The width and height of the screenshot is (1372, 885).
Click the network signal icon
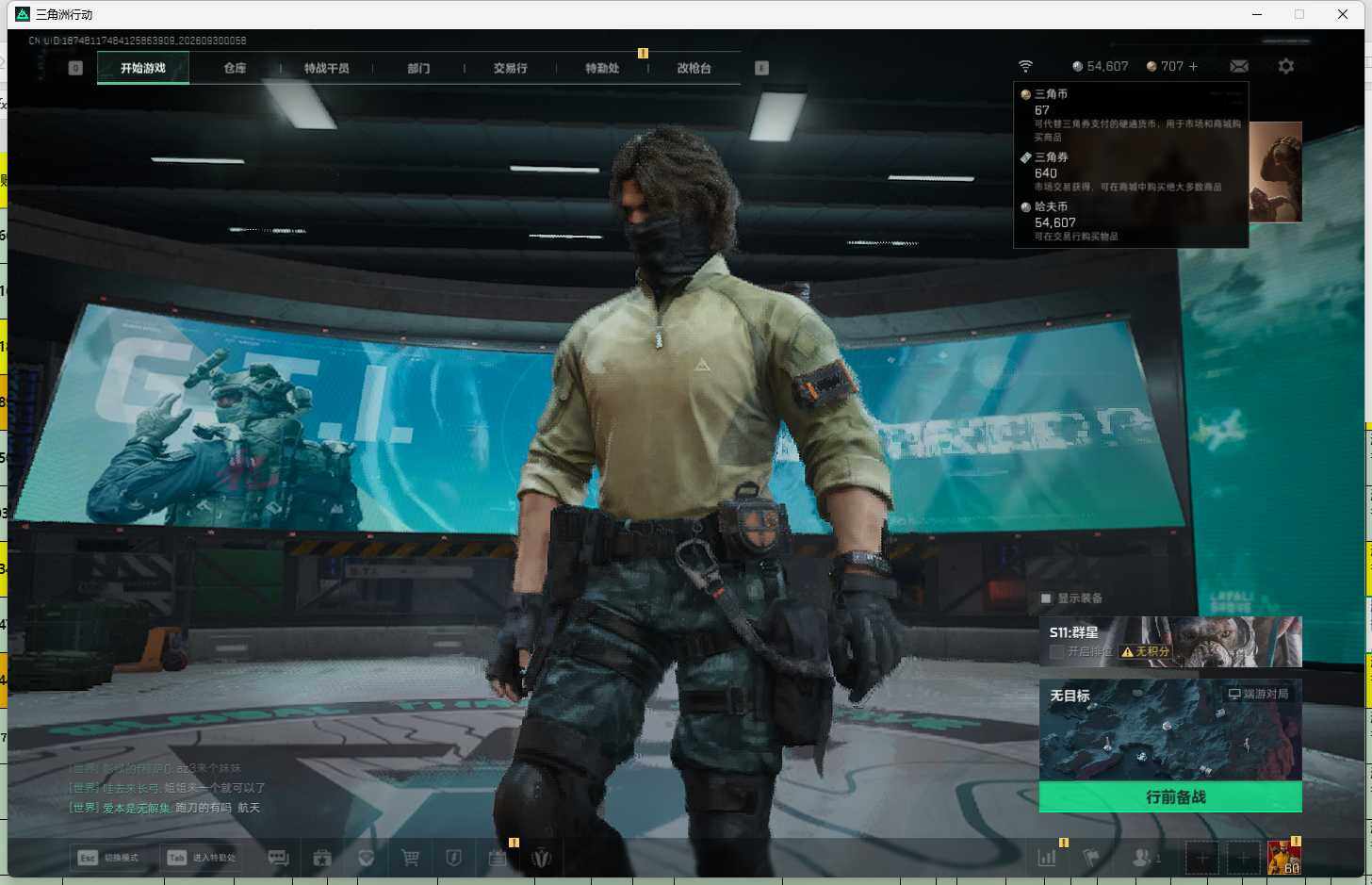tap(1025, 66)
